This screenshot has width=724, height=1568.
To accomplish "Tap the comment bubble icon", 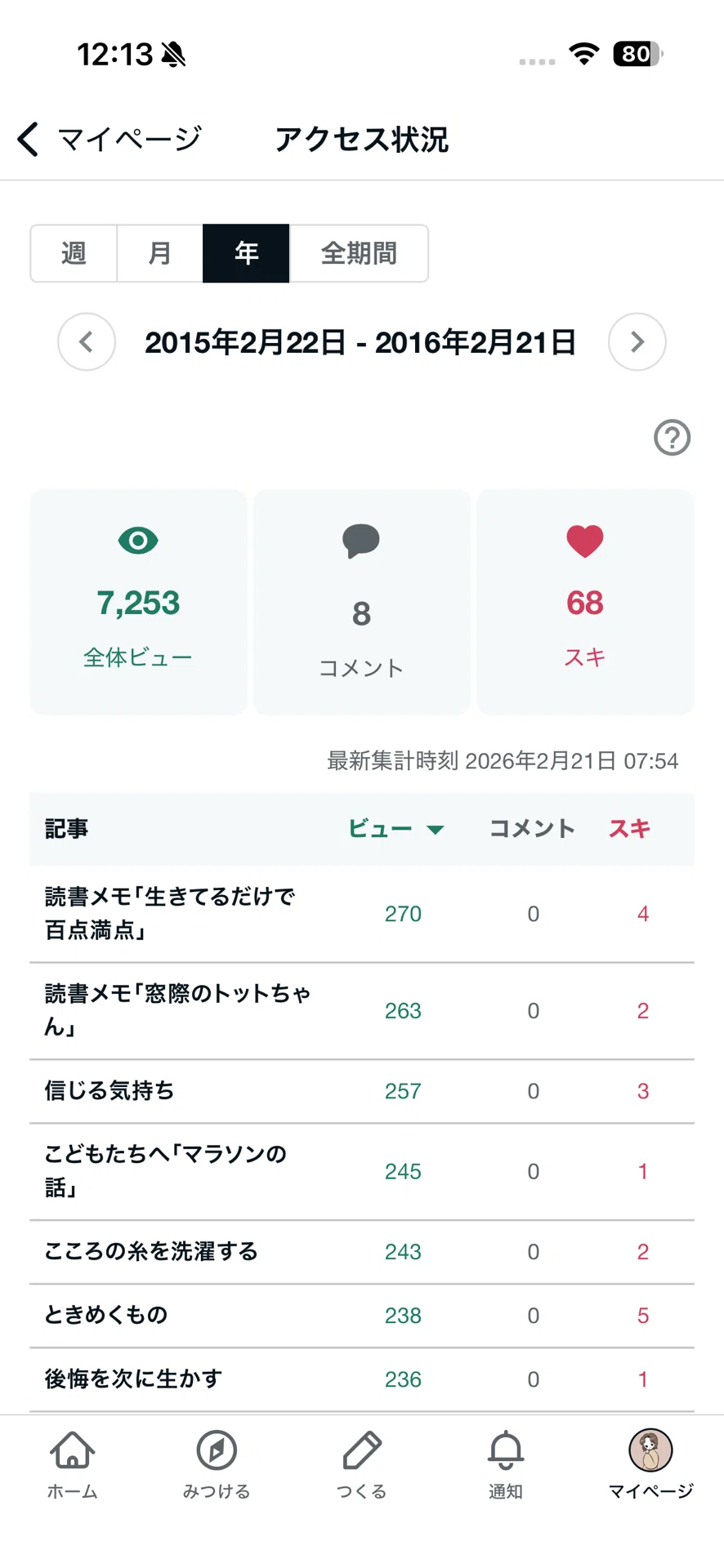I will point(361,541).
